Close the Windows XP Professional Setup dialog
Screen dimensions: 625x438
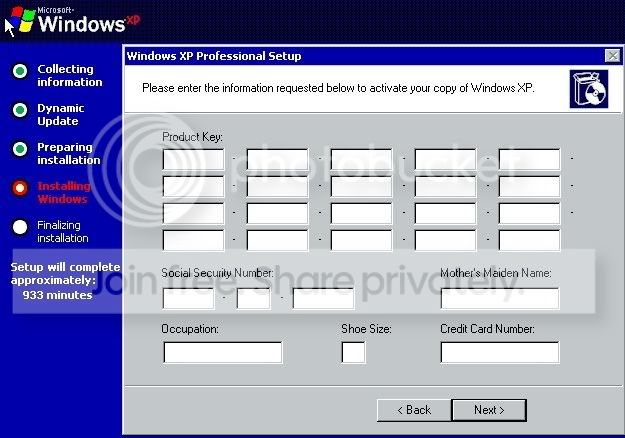point(612,56)
